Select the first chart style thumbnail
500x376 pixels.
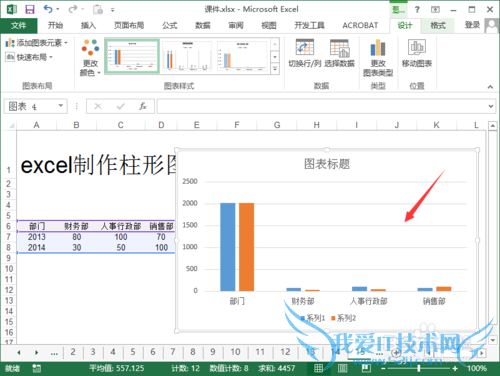click(132, 56)
